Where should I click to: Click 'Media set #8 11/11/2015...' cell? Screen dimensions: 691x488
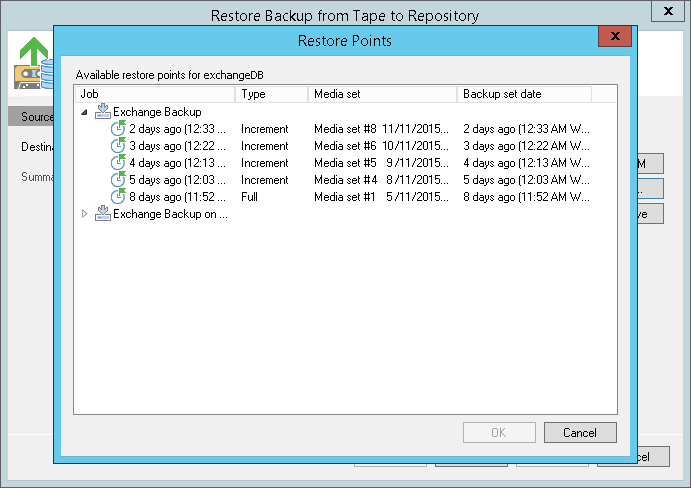click(381, 129)
